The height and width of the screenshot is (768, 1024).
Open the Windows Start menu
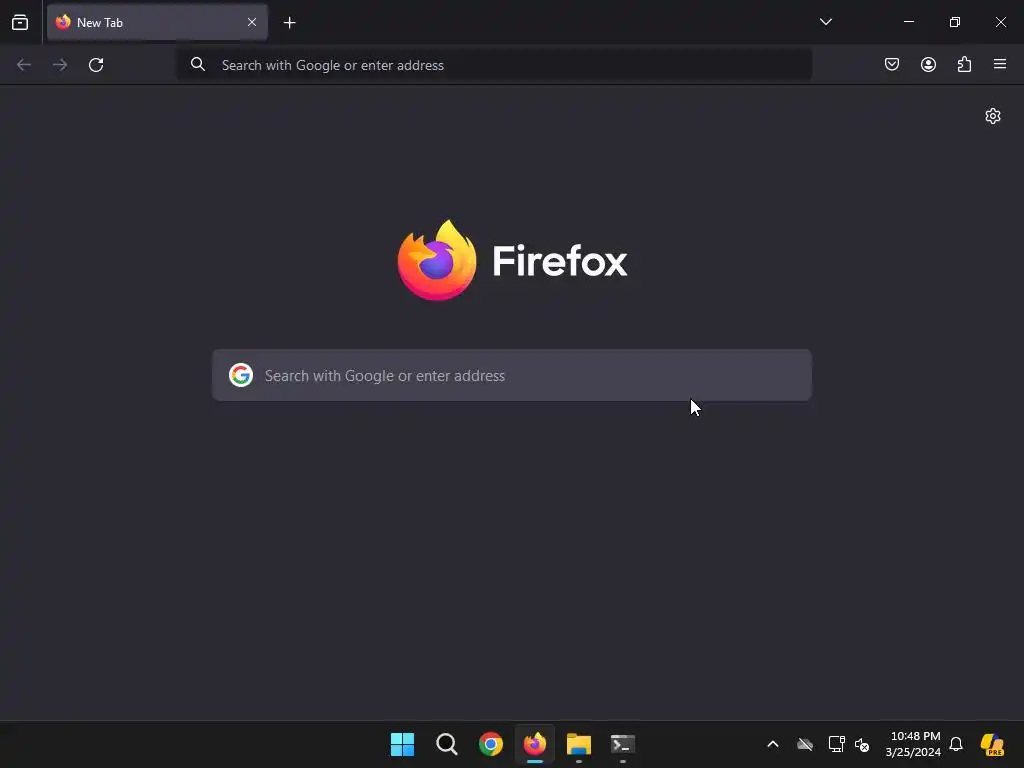[x=402, y=744]
